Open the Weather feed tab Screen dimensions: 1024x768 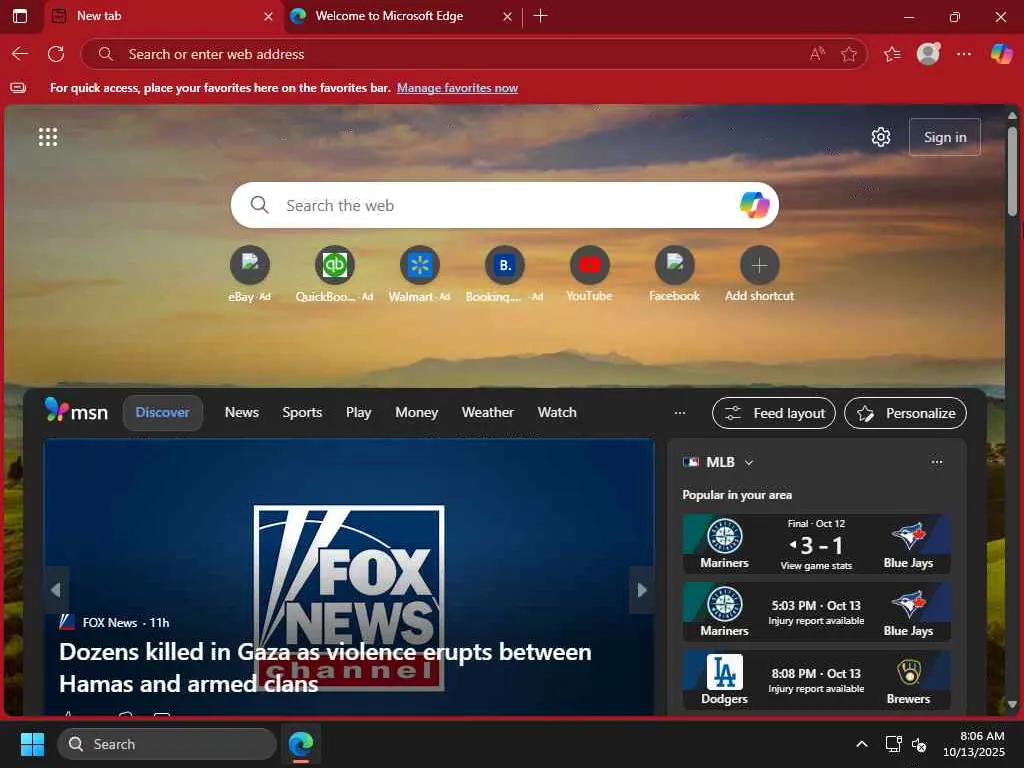(x=487, y=413)
